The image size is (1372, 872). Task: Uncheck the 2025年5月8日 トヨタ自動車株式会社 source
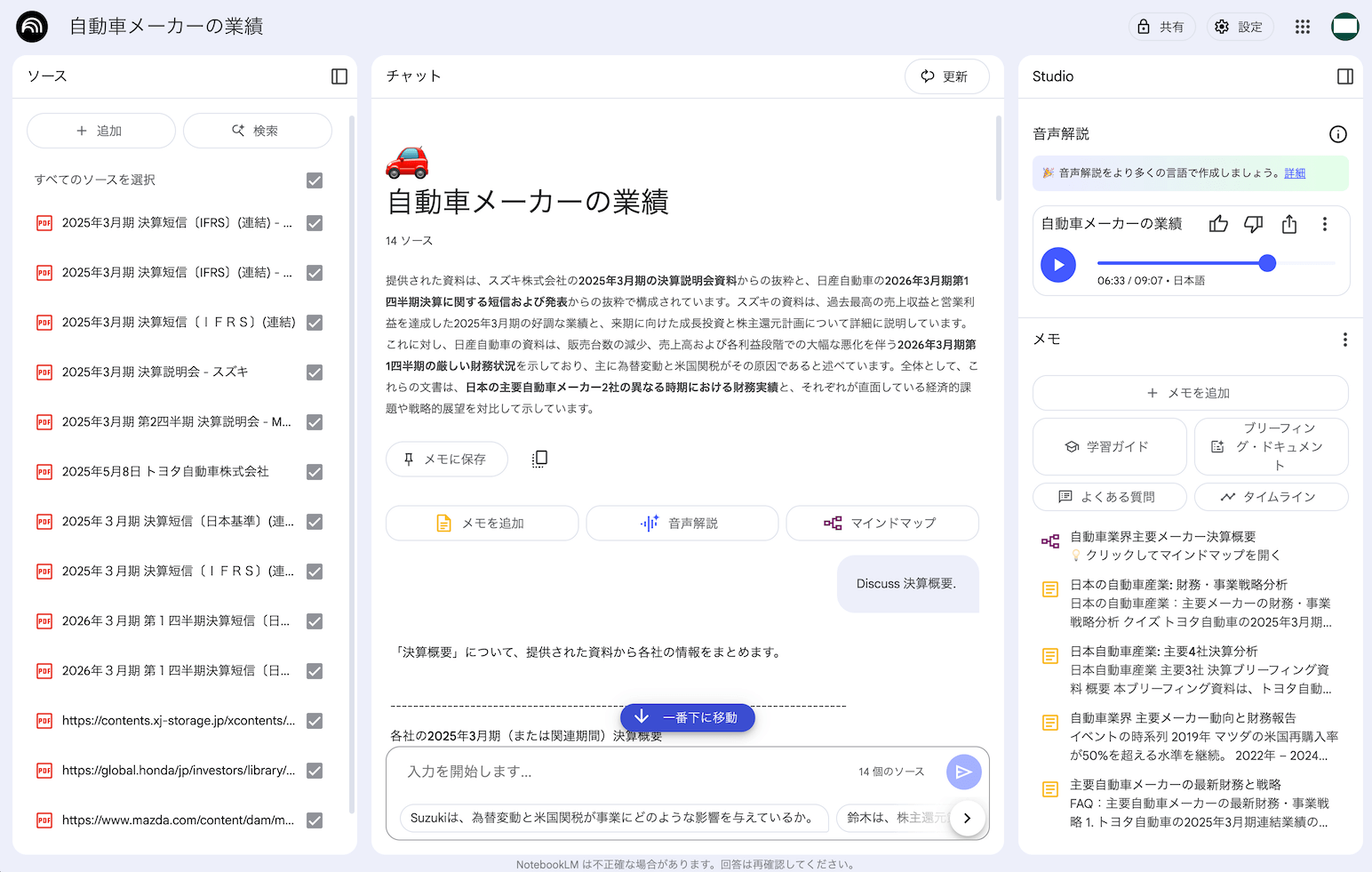(315, 472)
